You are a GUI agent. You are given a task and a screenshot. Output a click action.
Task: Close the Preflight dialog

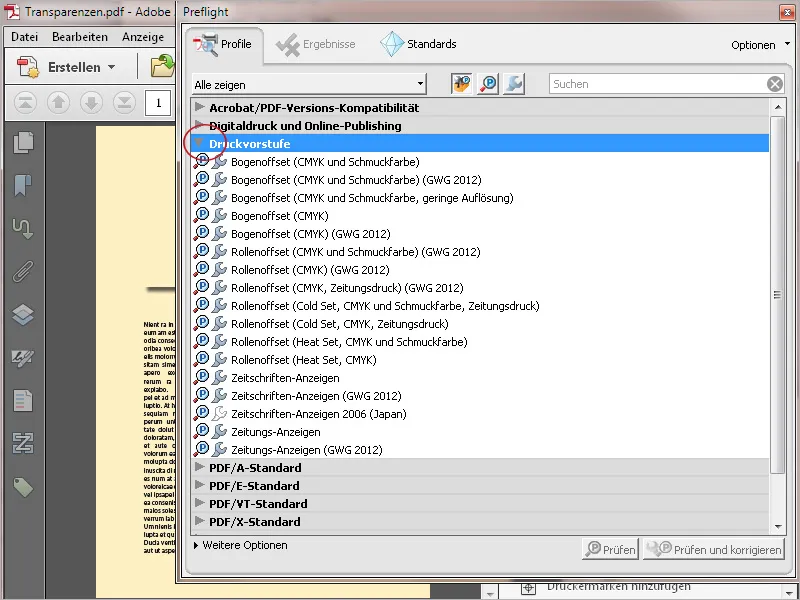(788, 12)
